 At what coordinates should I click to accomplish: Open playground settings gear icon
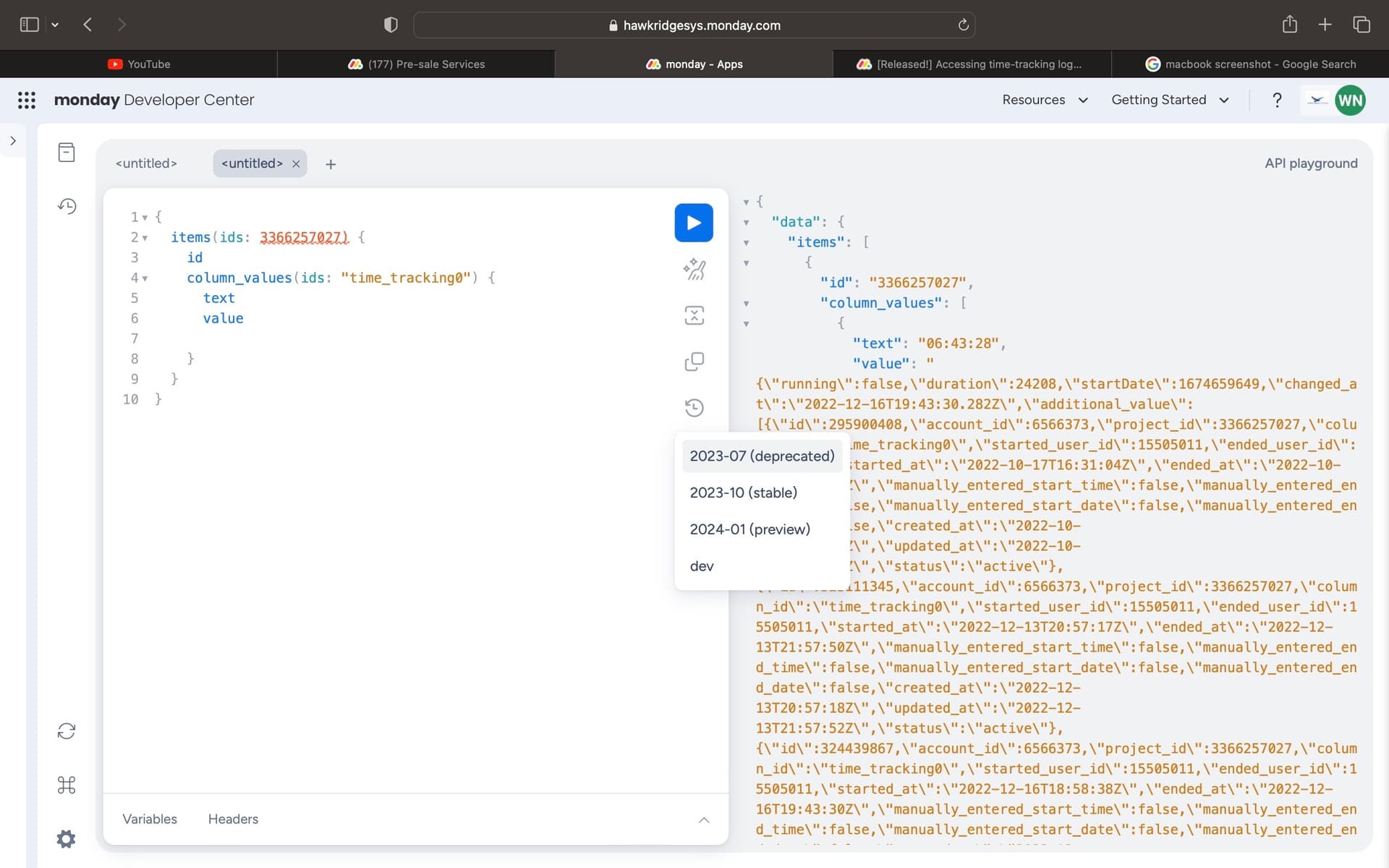[67, 839]
